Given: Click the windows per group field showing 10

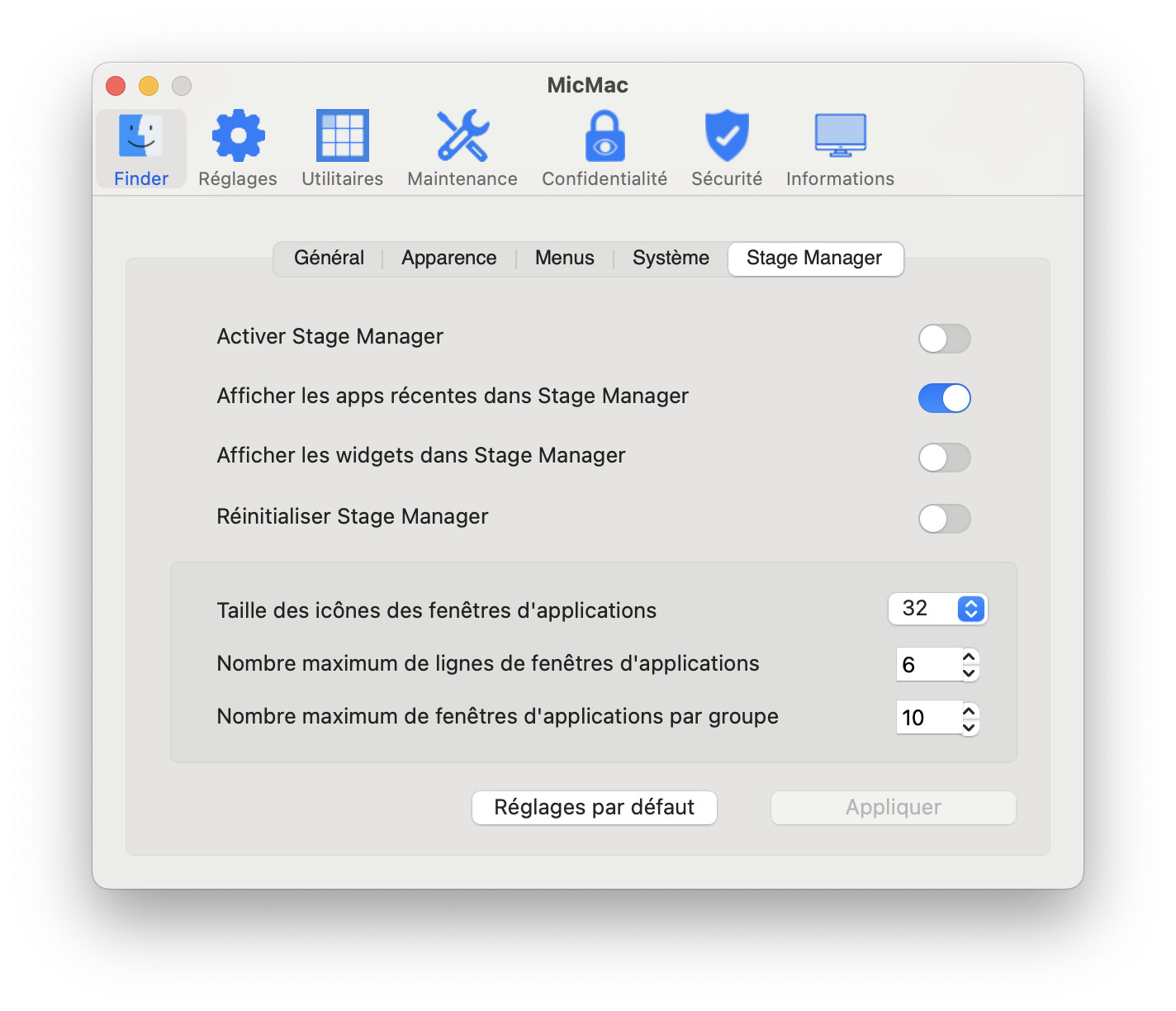Looking at the screenshot, I should pyautogui.click(x=929, y=718).
